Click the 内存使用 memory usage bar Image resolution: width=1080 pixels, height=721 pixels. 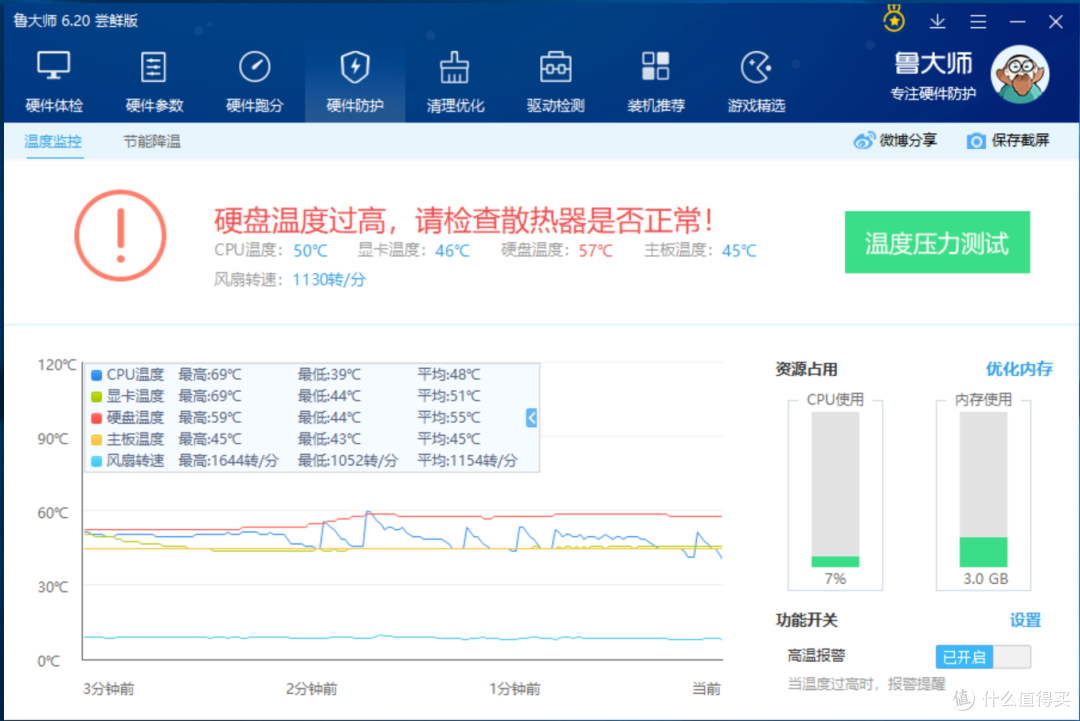point(983,490)
